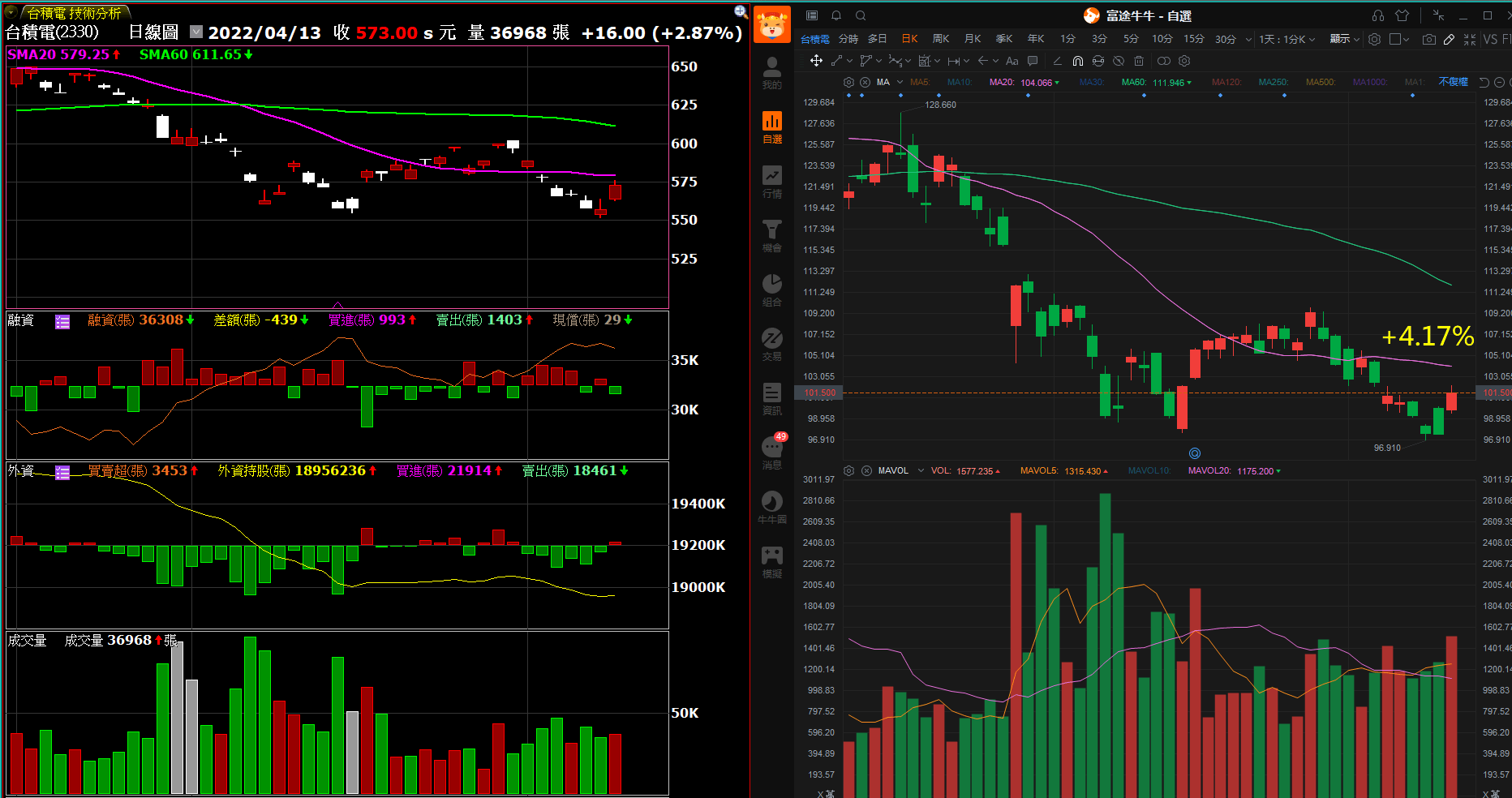Open 自選 watchlist in the sidebar

772,128
